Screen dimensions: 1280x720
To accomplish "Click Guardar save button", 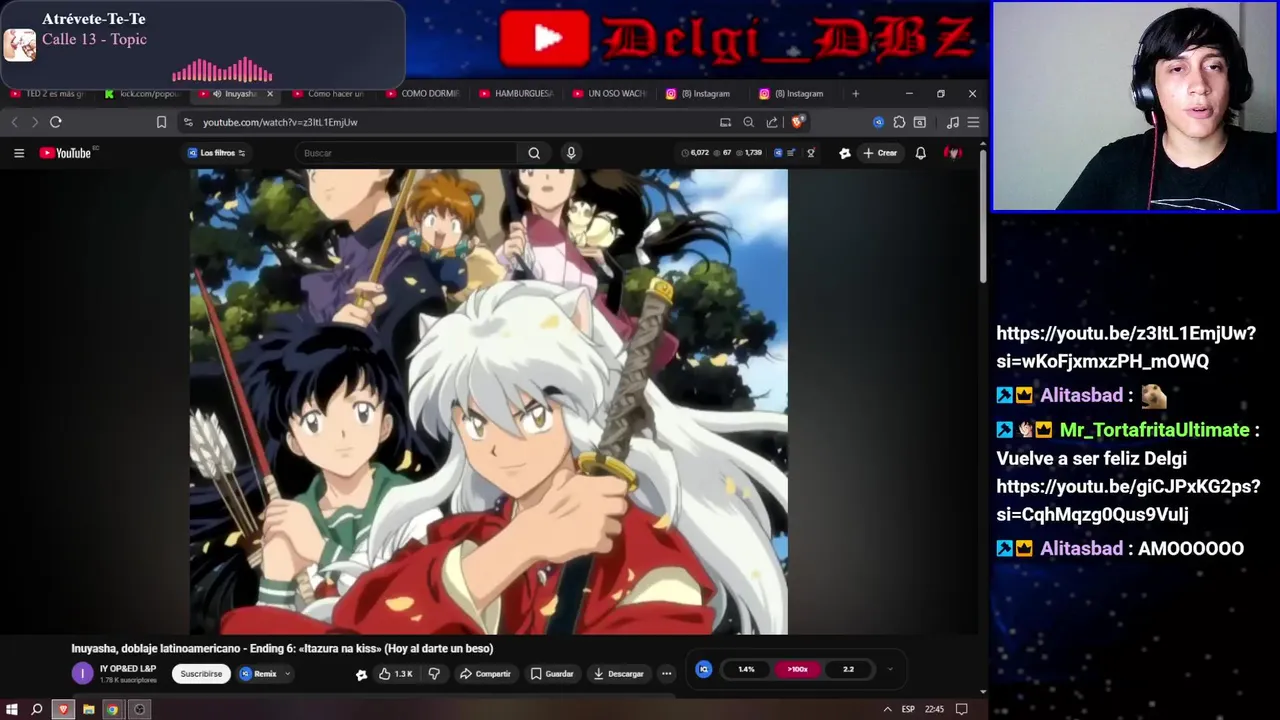I will [x=552, y=674].
